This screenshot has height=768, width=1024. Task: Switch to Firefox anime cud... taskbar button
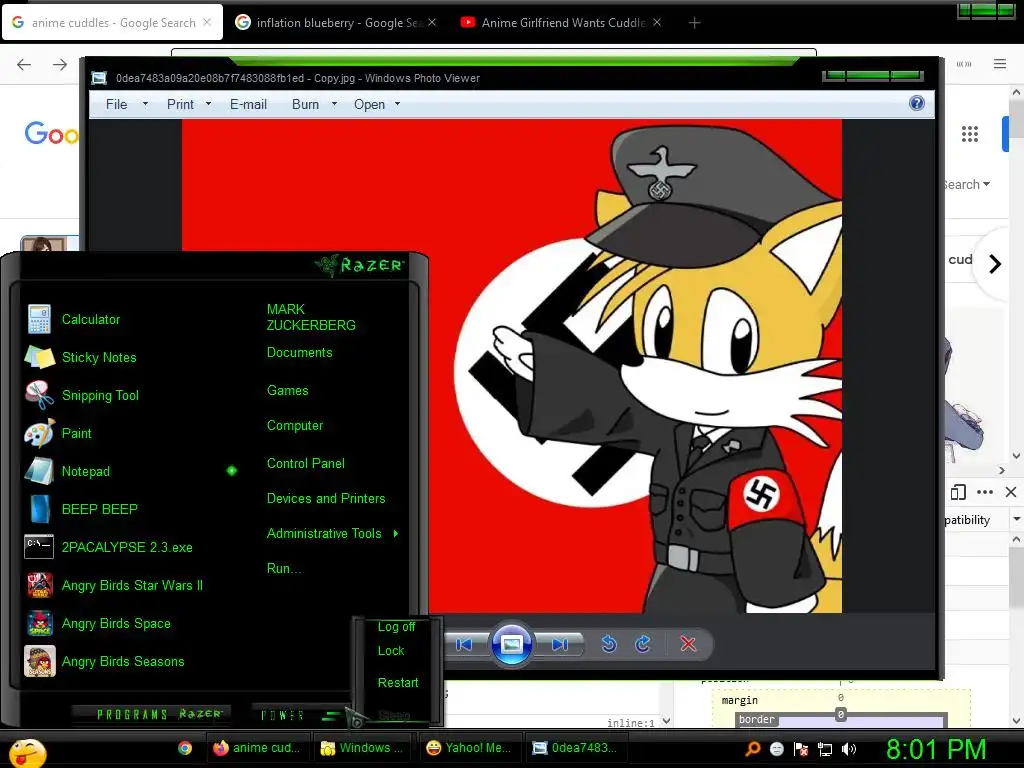pos(257,748)
